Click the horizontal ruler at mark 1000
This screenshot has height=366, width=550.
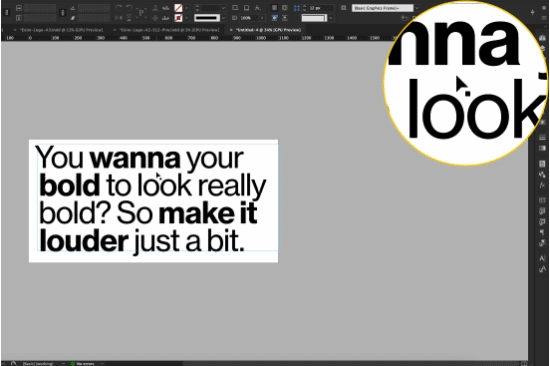[261, 38]
